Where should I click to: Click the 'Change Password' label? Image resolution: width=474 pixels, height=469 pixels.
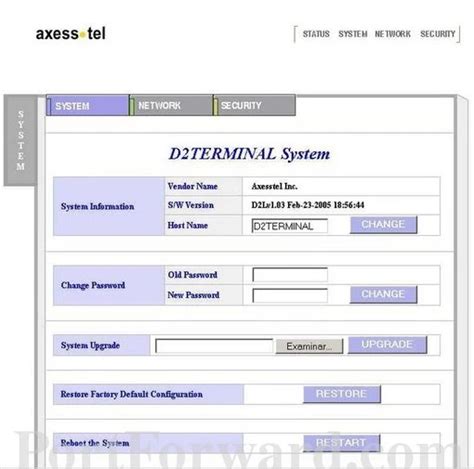click(93, 285)
